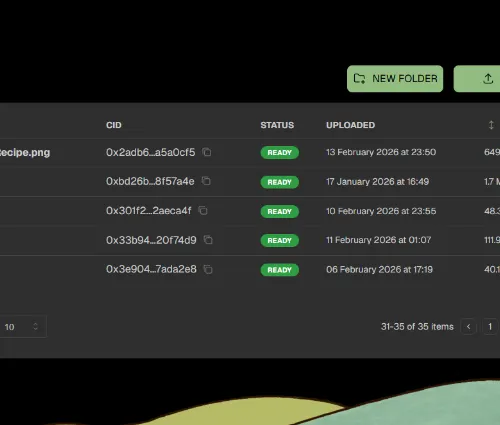
Task: Click the upload arrow icon button
Action: (x=488, y=79)
